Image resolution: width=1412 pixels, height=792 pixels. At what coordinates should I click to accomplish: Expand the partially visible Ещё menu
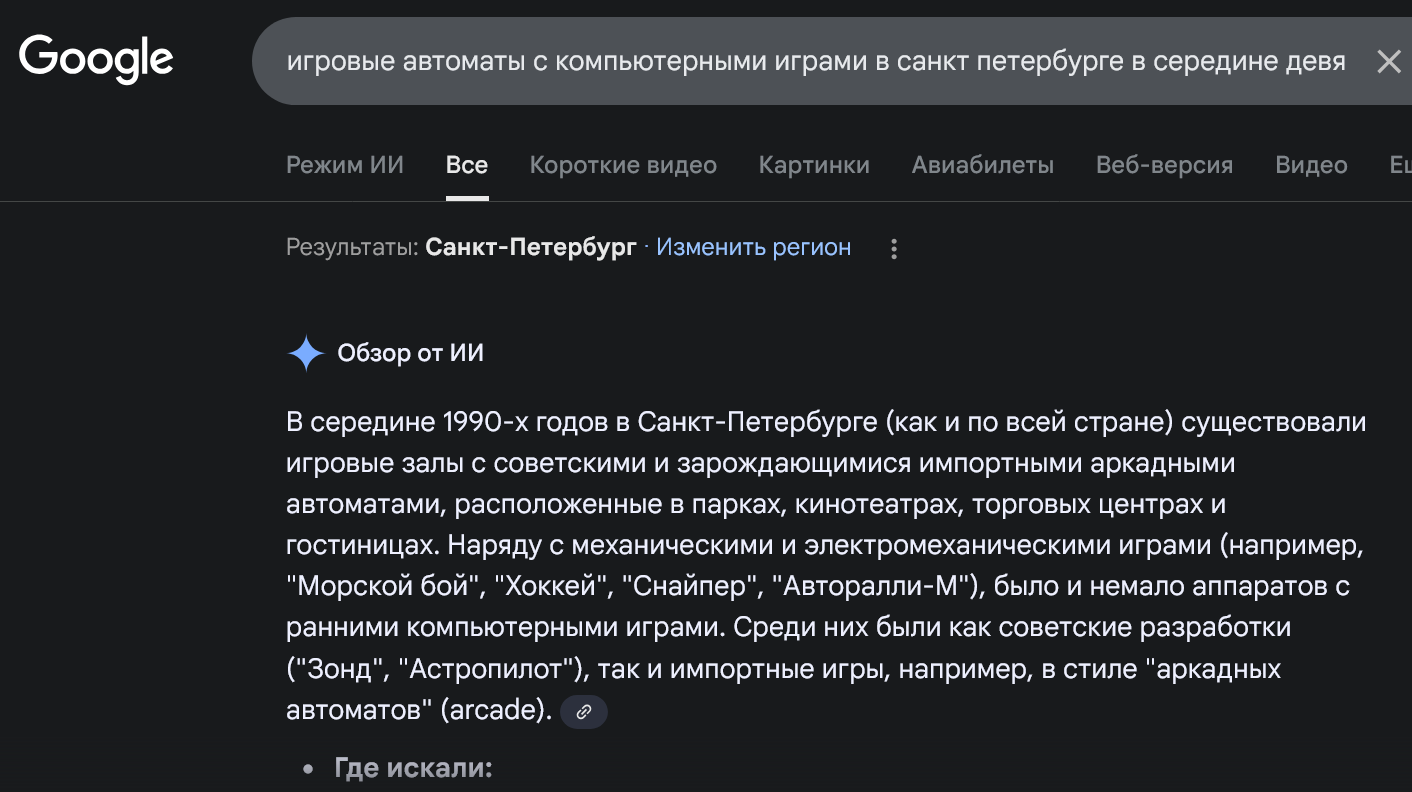click(x=1399, y=165)
